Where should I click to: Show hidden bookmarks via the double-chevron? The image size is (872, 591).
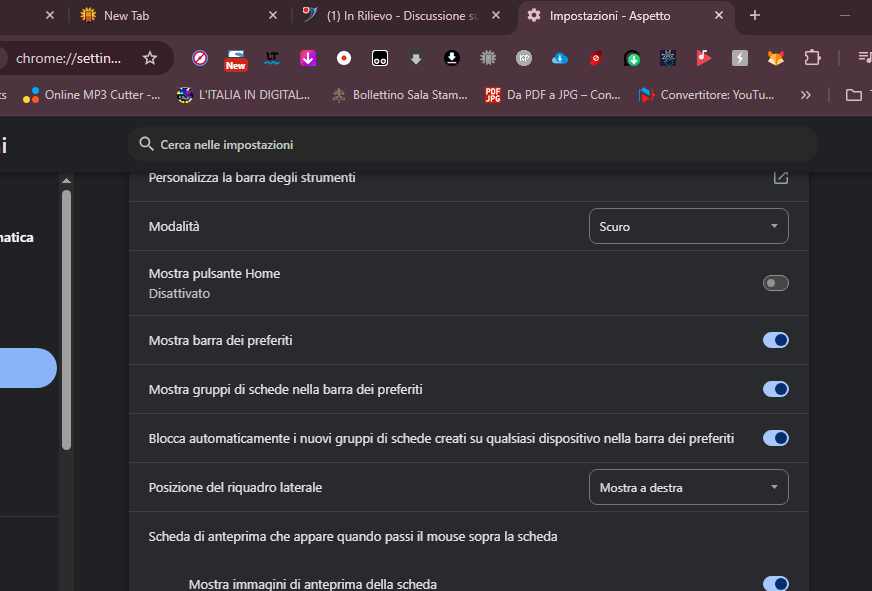pyautogui.click(x=805, y=95)
